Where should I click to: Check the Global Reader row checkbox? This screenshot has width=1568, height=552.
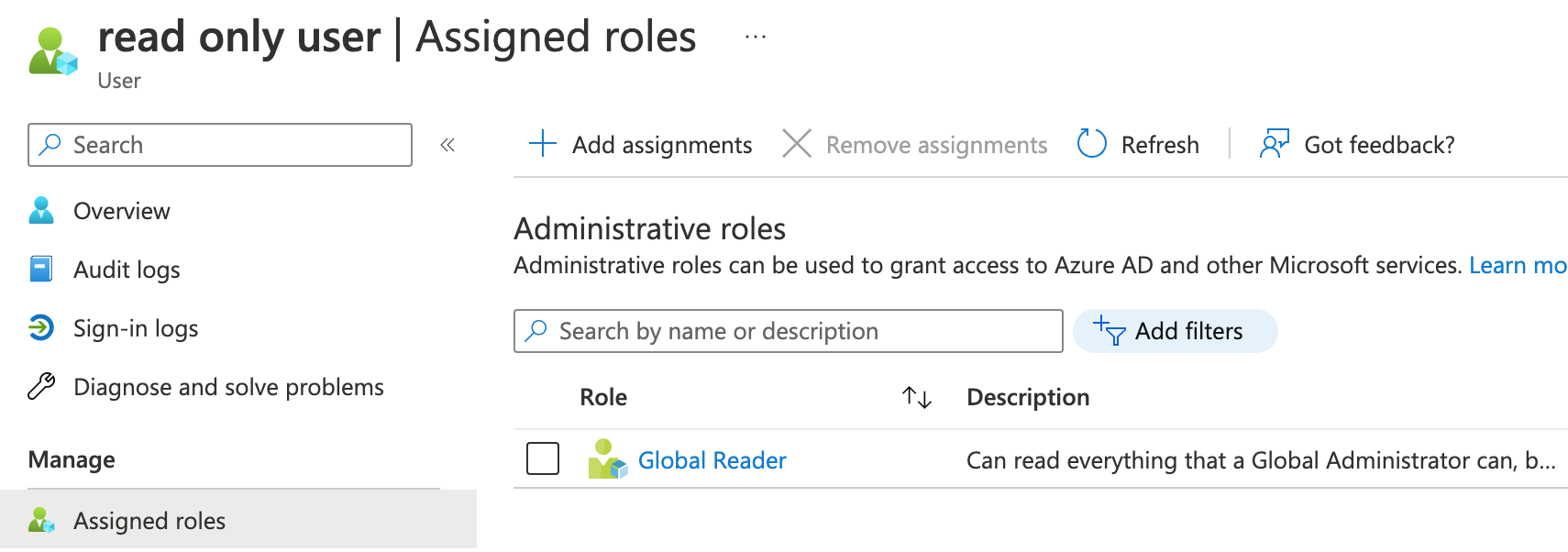point(543,458)
